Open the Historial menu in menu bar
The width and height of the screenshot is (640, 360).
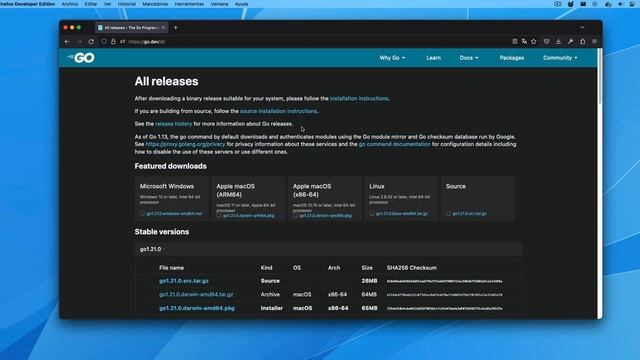tap(127, 4)
